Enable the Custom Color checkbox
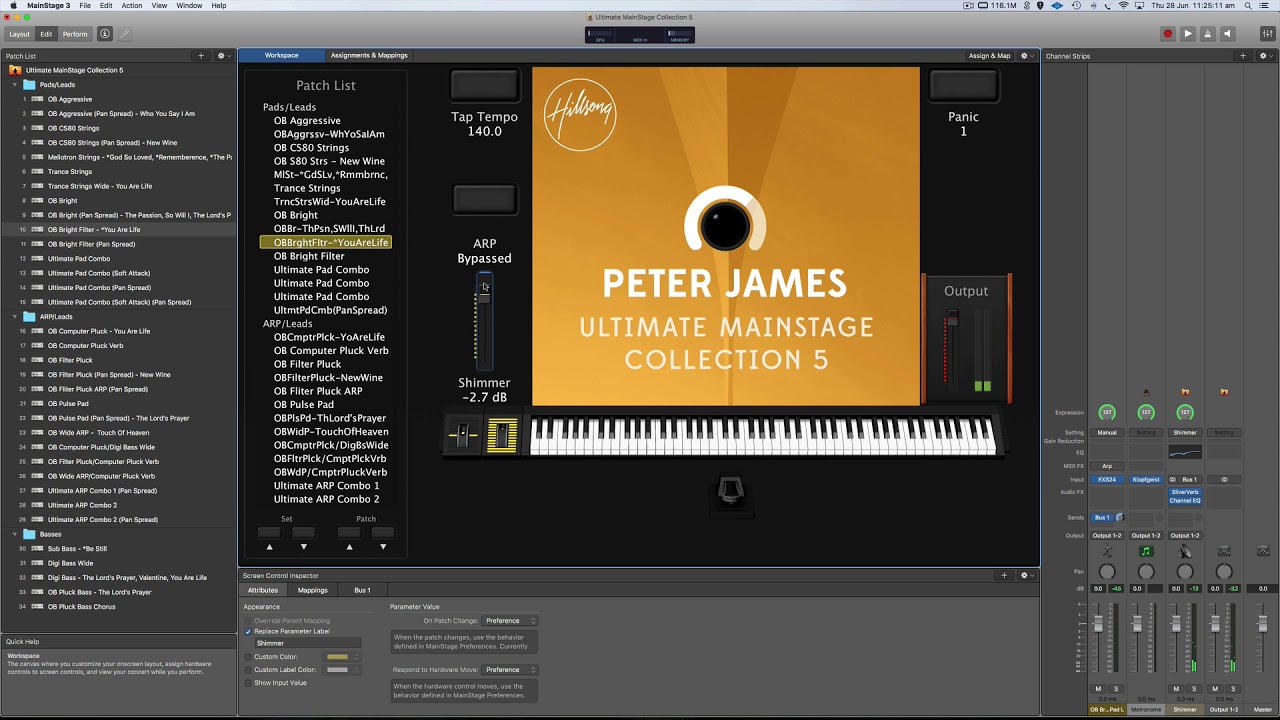 click(248, 657)
